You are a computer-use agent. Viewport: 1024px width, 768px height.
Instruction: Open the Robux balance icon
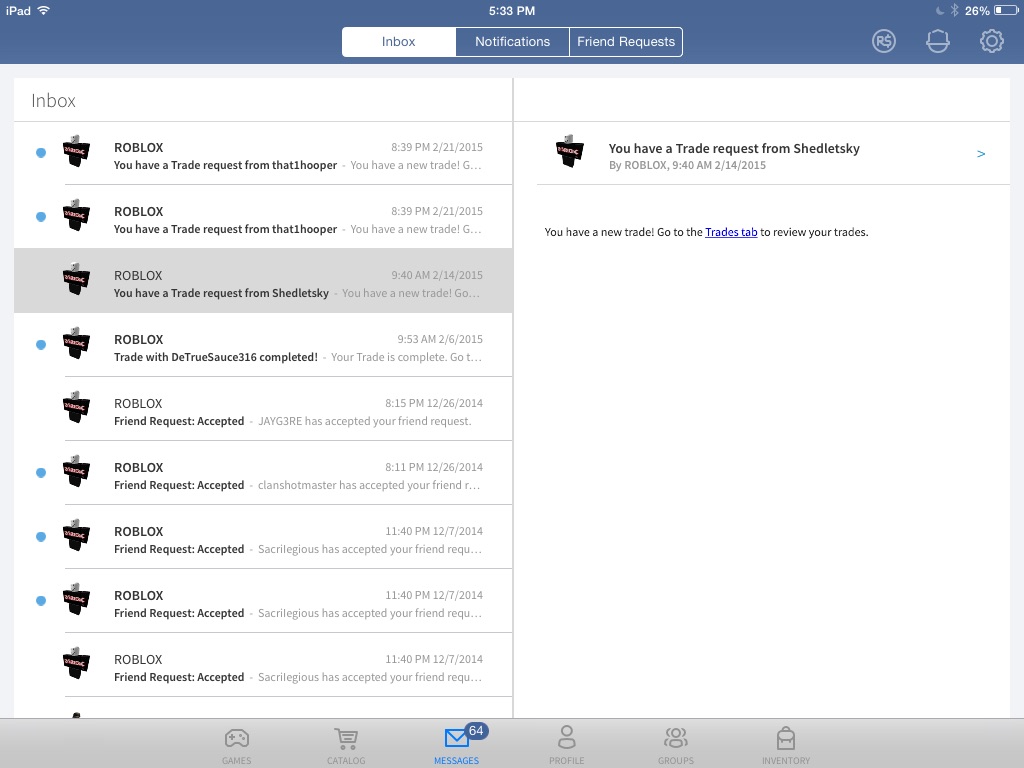(x=884, y=41)
